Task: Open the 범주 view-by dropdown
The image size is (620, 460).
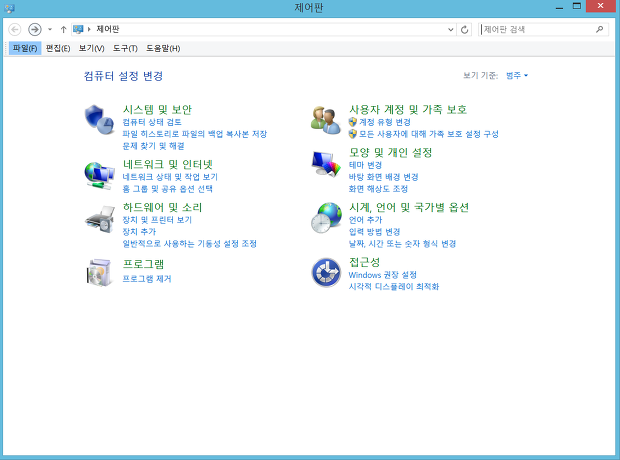Action: [x=517, y=75]
